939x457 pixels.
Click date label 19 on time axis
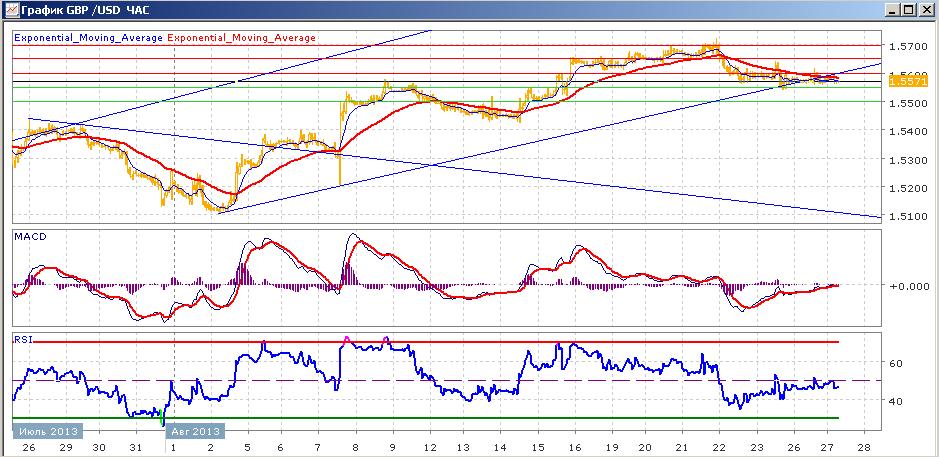click(x=610, y=447)
